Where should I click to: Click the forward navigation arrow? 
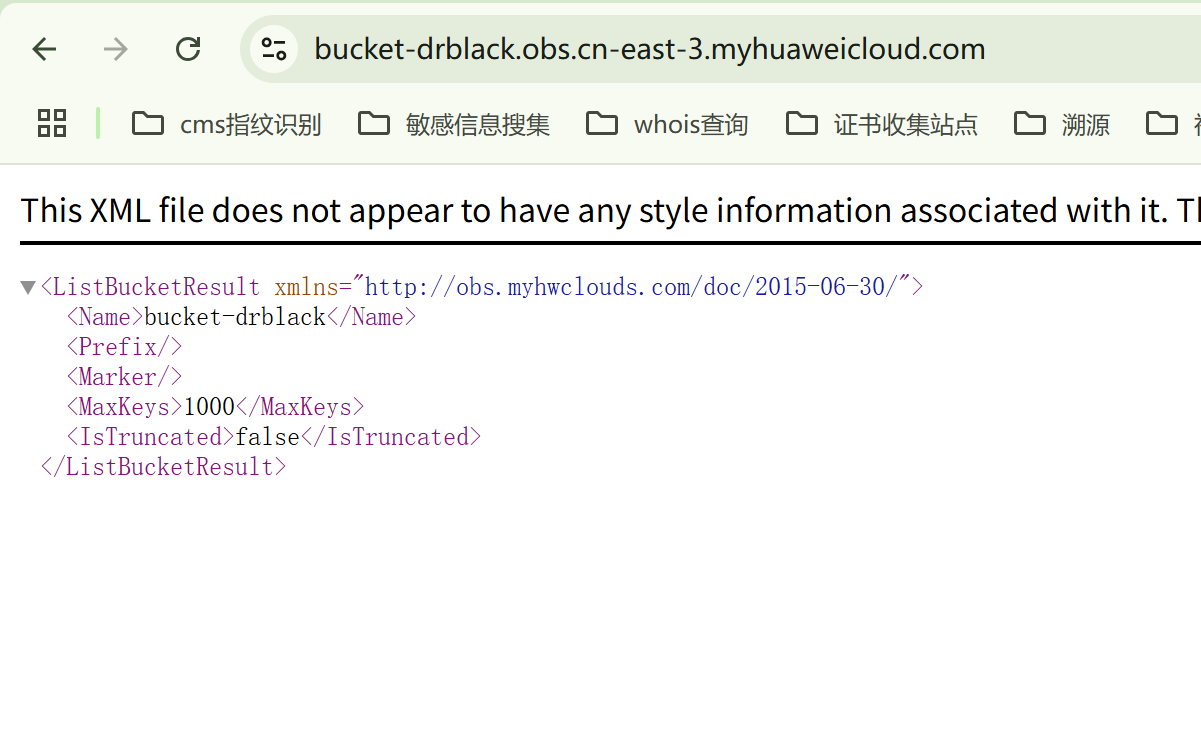pos(116,49)
